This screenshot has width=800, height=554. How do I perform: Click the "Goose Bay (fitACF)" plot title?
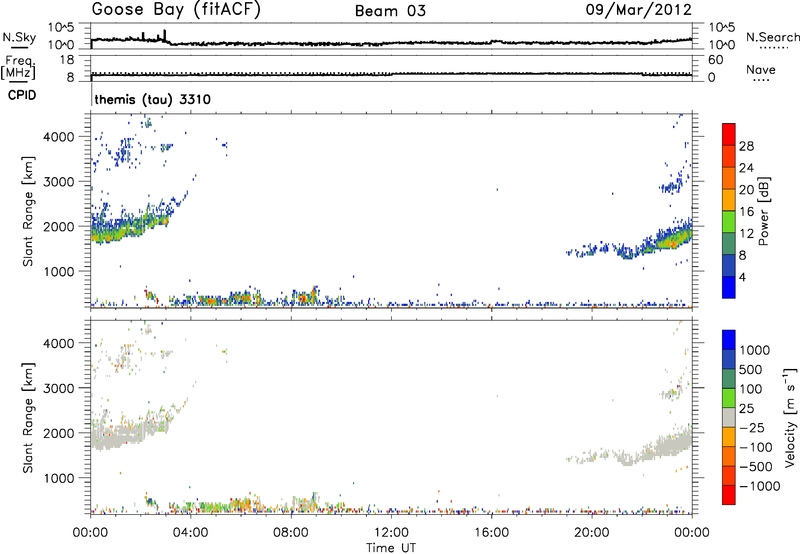tap(176, 10)
